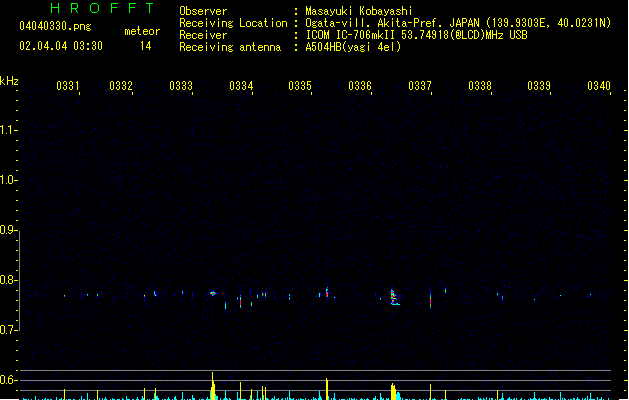Viewport: 629px width, 400px height.
Task: Click the 'Receiver' field label
Action: pos(203,35)
